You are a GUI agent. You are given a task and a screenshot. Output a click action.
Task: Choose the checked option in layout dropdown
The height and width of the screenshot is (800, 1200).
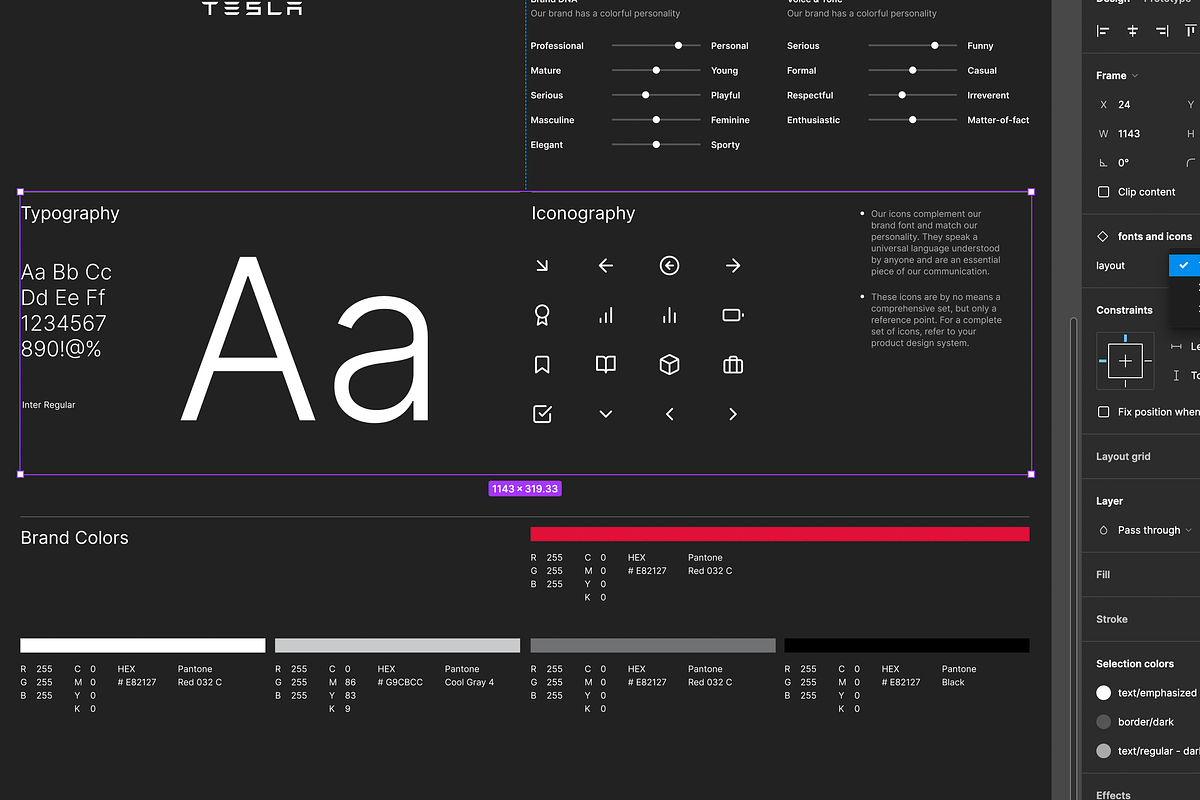pos(1184,265)
